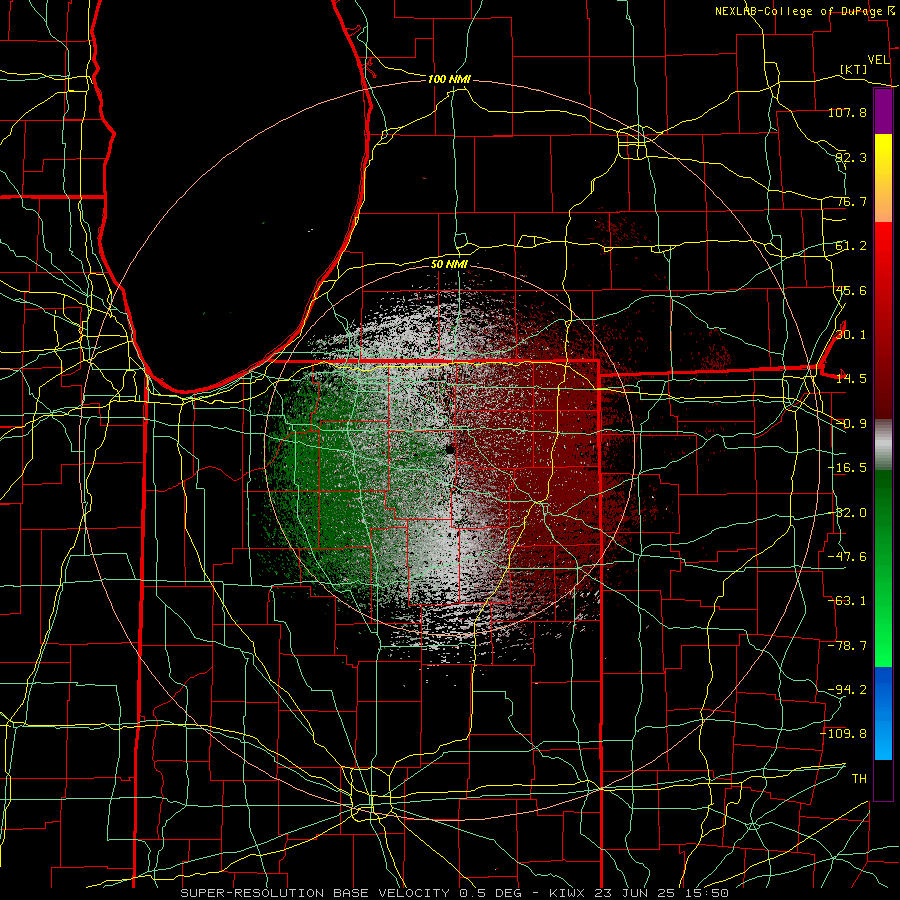The image size is (900, 900).
Task: Select the -32.0 scale value
Action: [847, 513]
